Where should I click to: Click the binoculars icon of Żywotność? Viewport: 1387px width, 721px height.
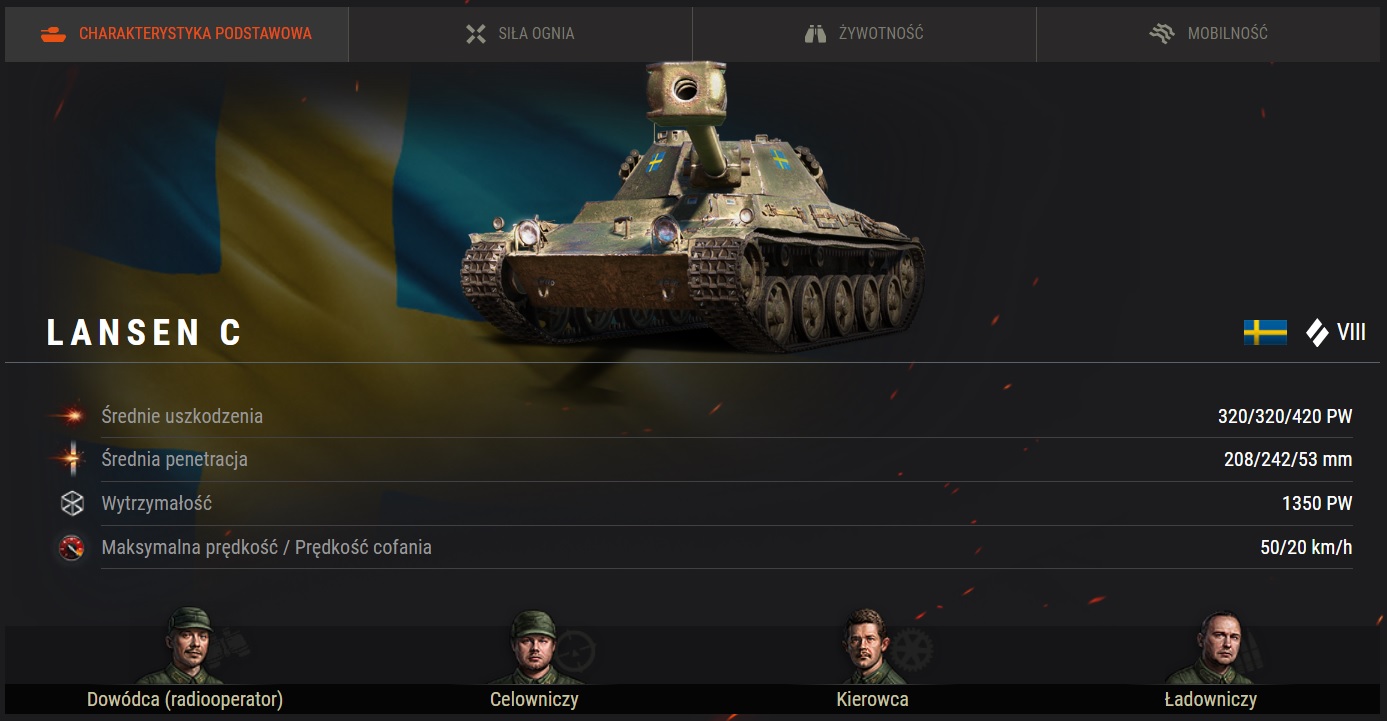[816, 34]
